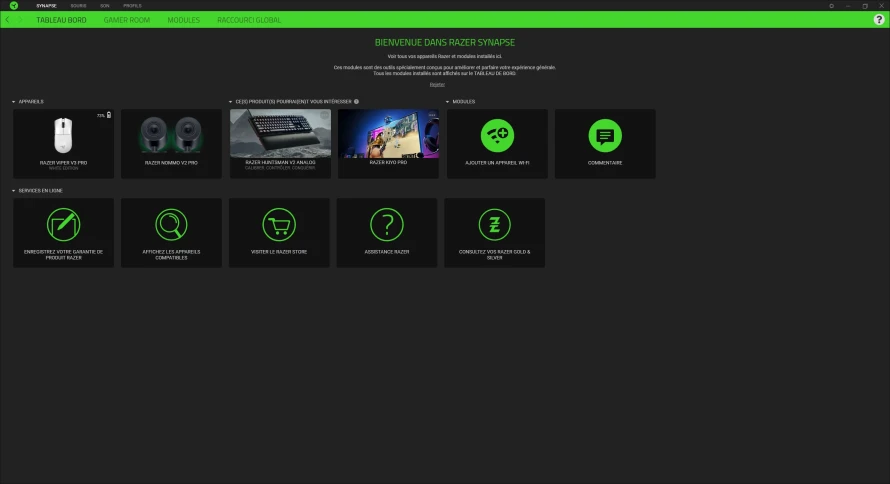Dismiss the Razer Kiyo Pro ad card

pyautogui.click(x=433, y=115)
